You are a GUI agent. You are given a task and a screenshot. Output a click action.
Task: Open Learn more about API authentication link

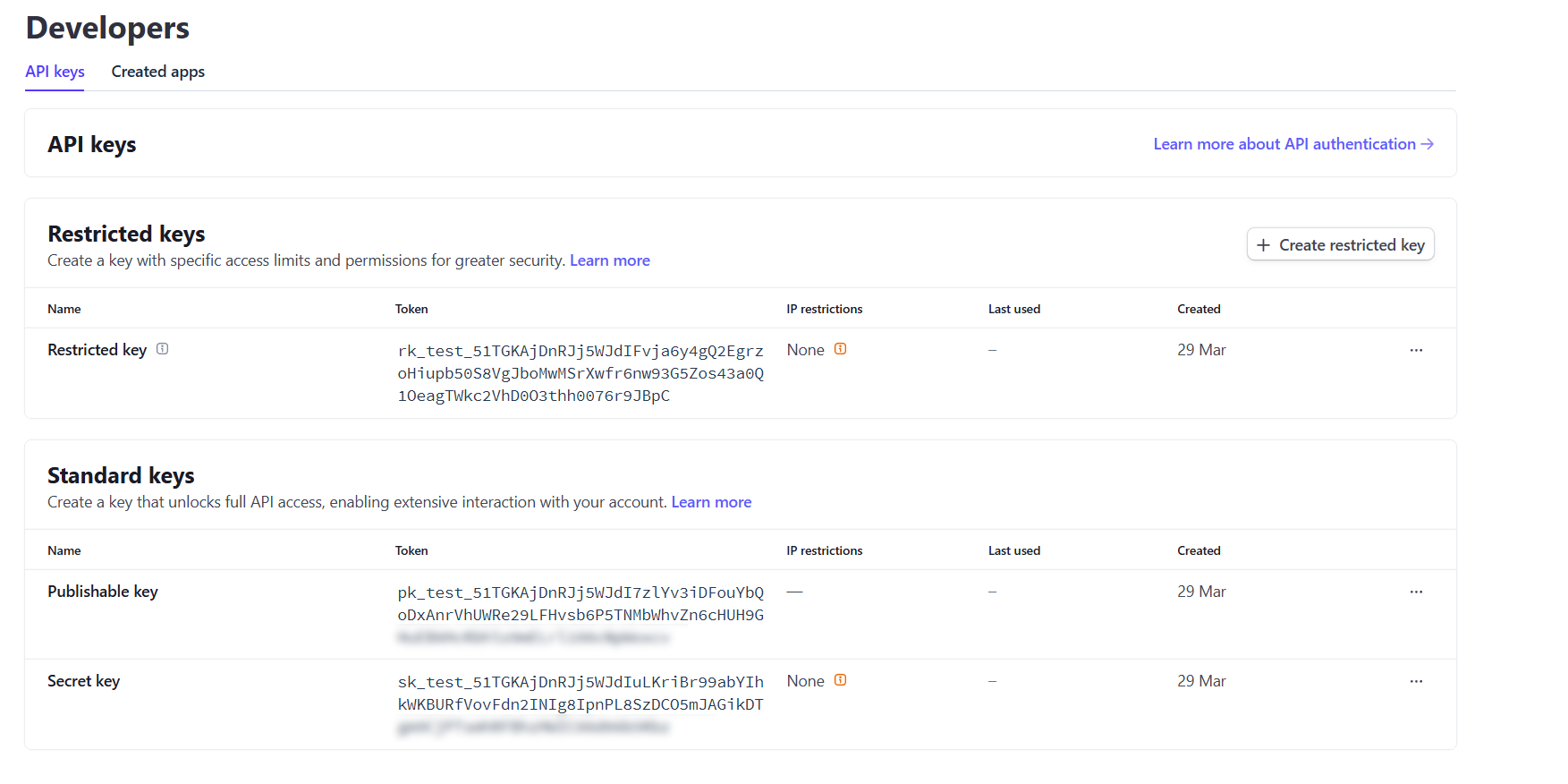click(x=1284, y=144)
